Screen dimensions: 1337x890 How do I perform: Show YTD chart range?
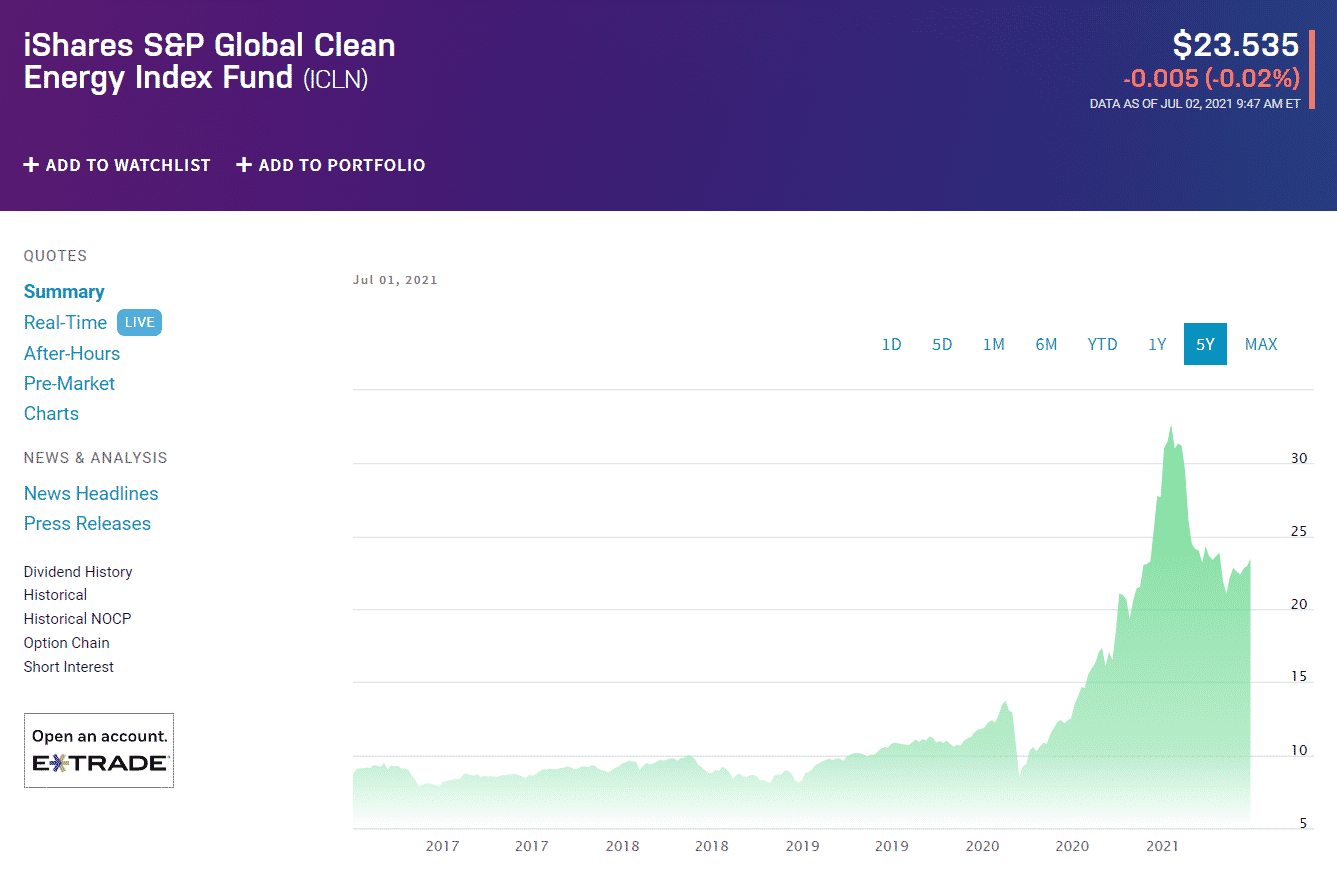point(1102,344)
